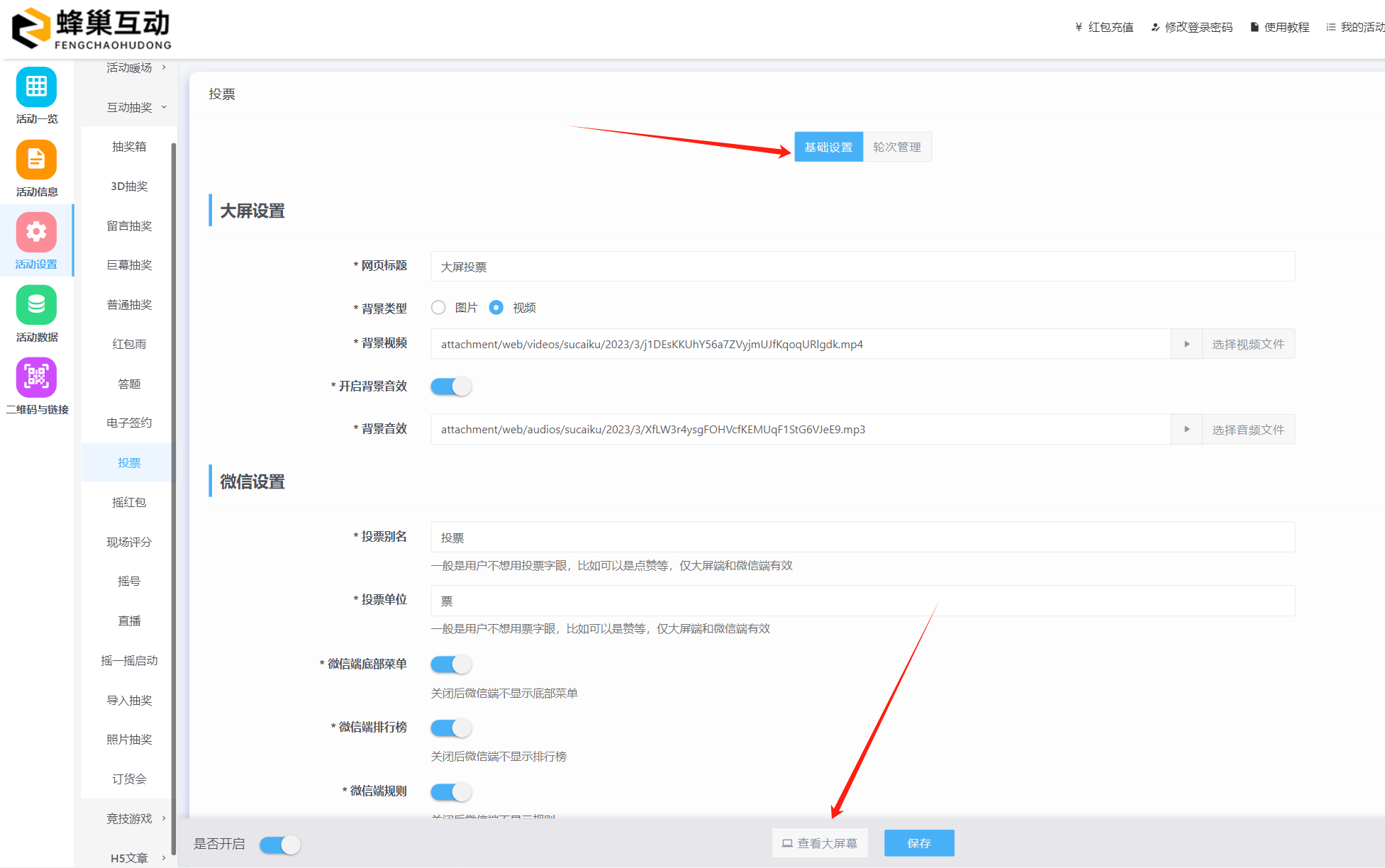This screenshot has width=1385, height=868.
Task: Select the 活动设置 gear icon
Action: click(x=36, y=232)
